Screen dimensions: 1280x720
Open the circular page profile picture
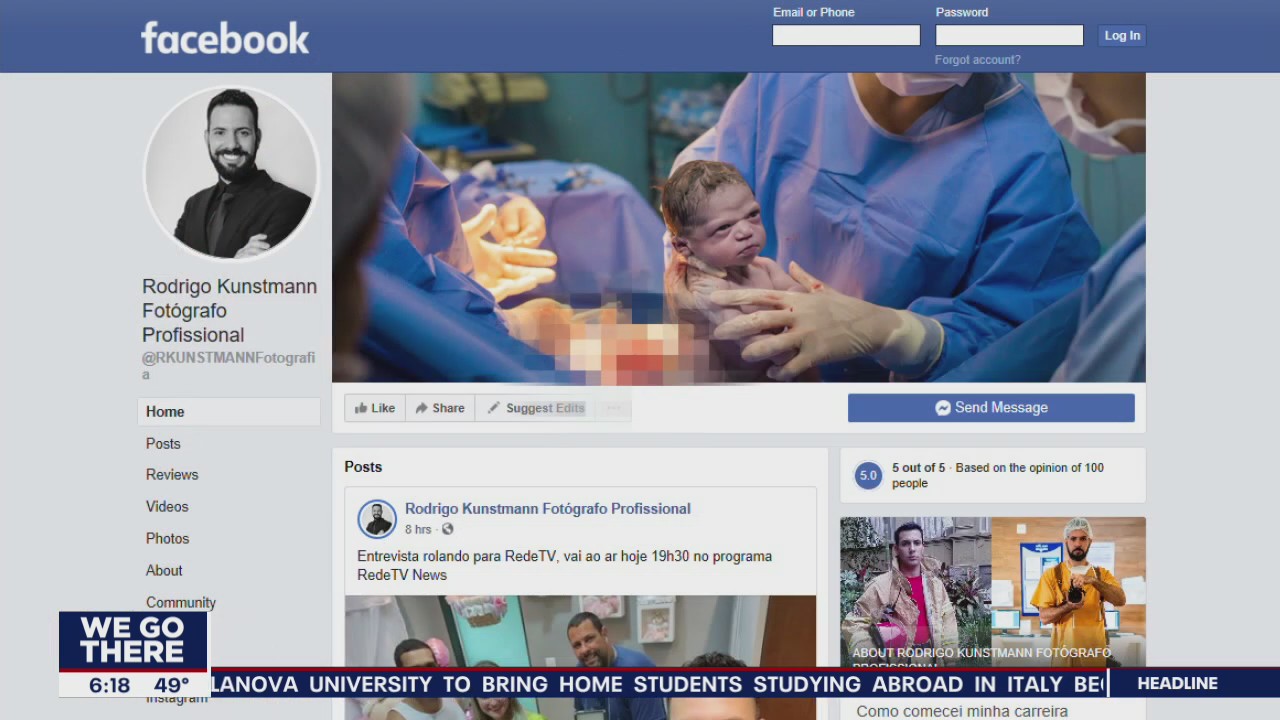[x=231, y=173]
